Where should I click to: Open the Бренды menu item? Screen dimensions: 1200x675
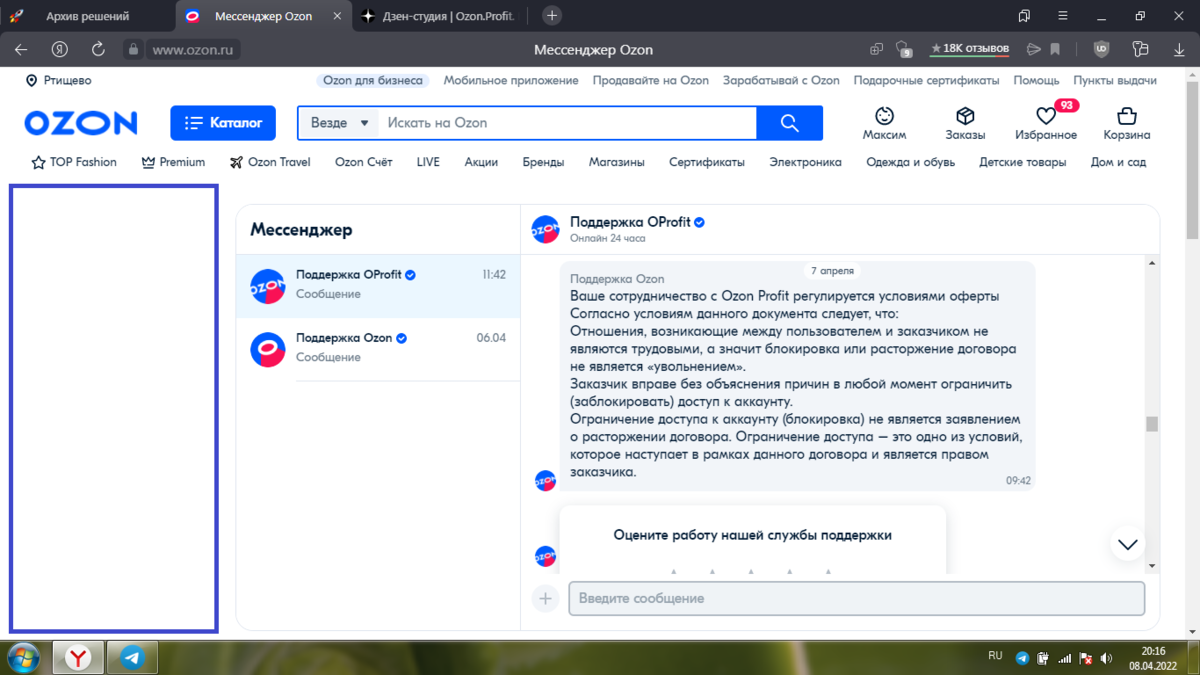[543, 162]
